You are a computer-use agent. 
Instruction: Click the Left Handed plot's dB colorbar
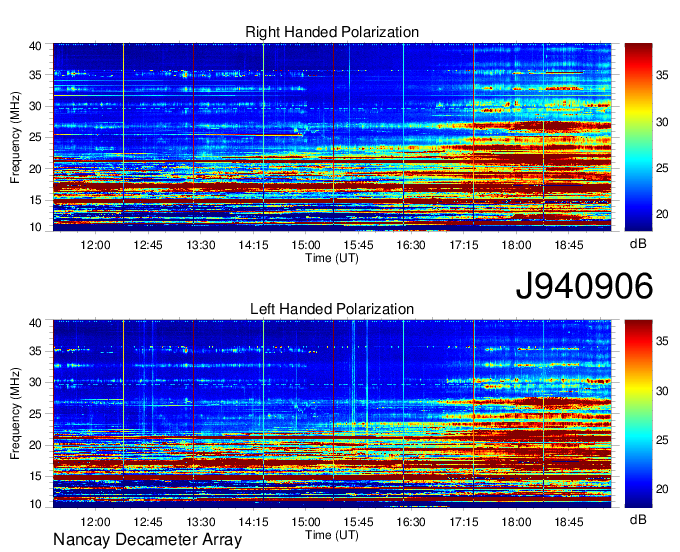click(638, 414)
